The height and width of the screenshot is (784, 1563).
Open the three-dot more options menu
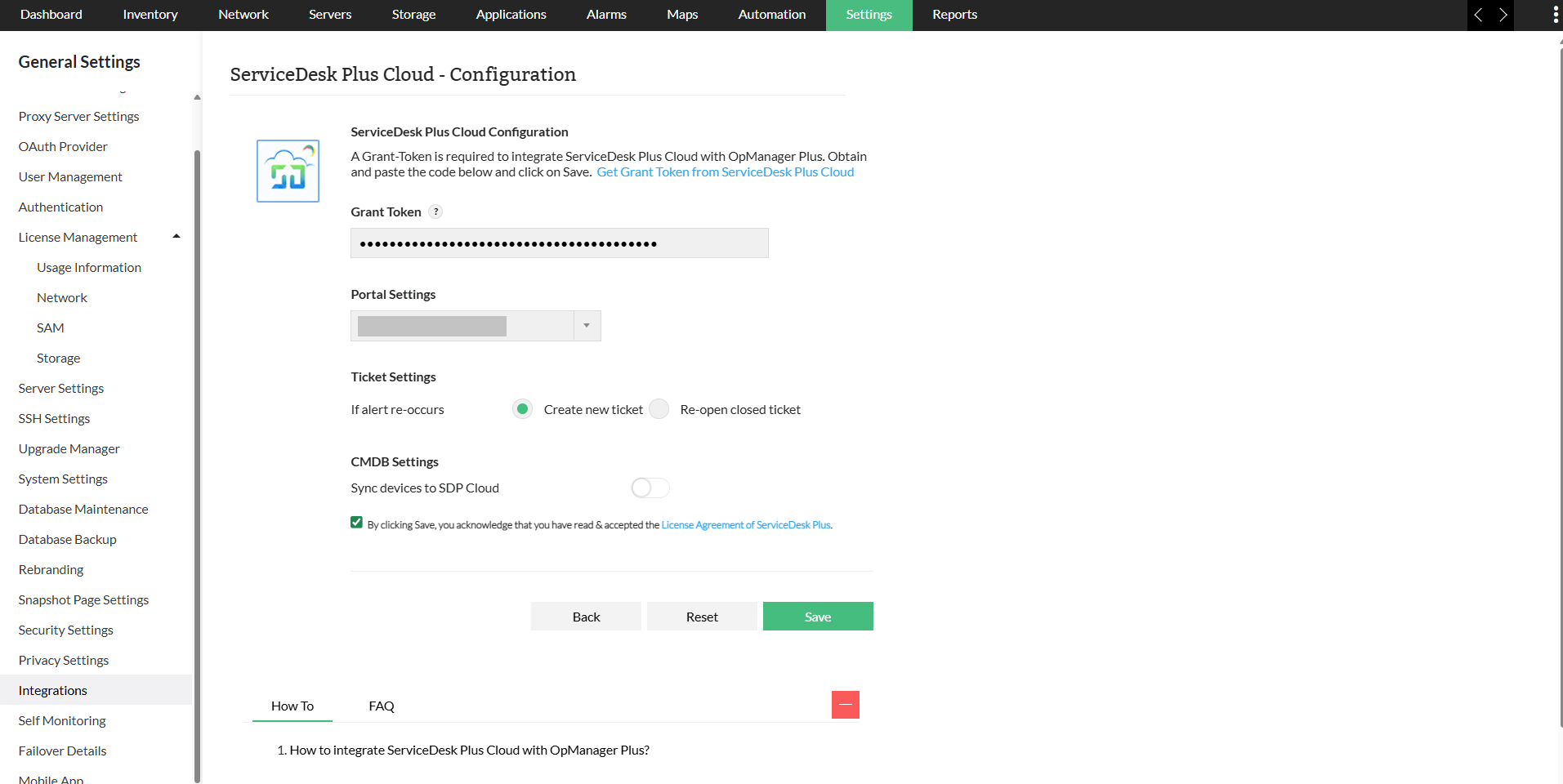coord(1555,15)
